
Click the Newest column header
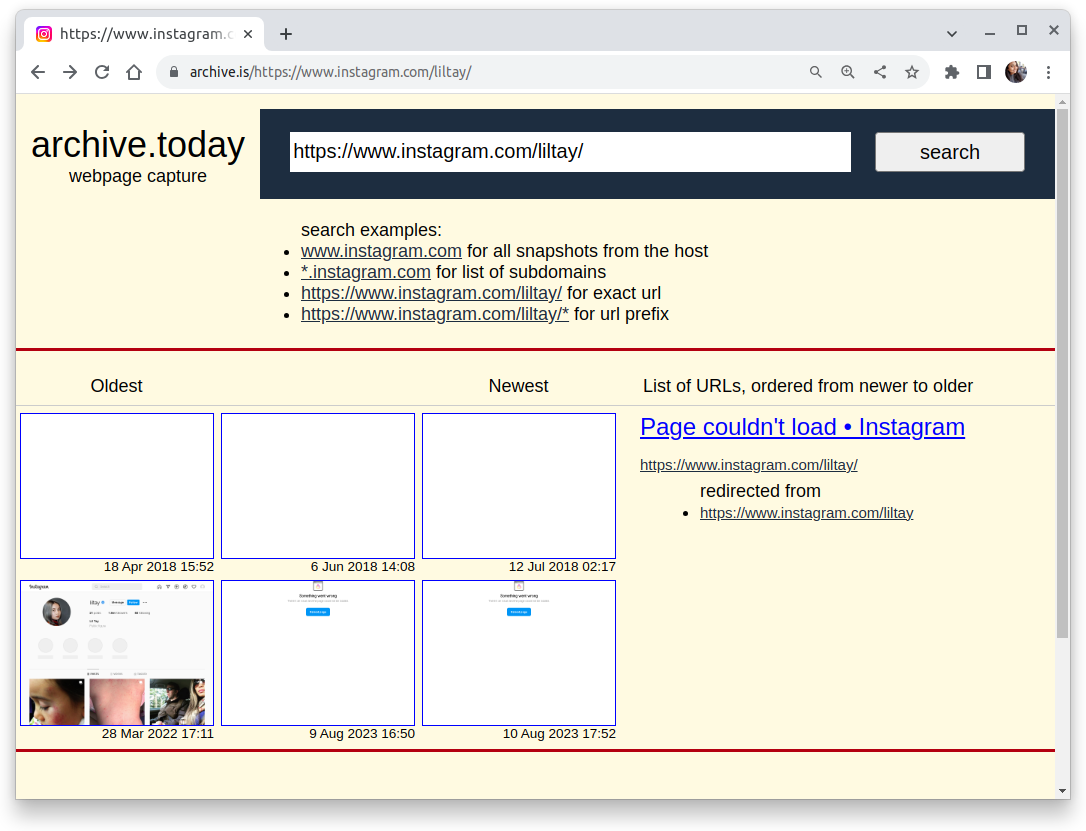[518, 386]
